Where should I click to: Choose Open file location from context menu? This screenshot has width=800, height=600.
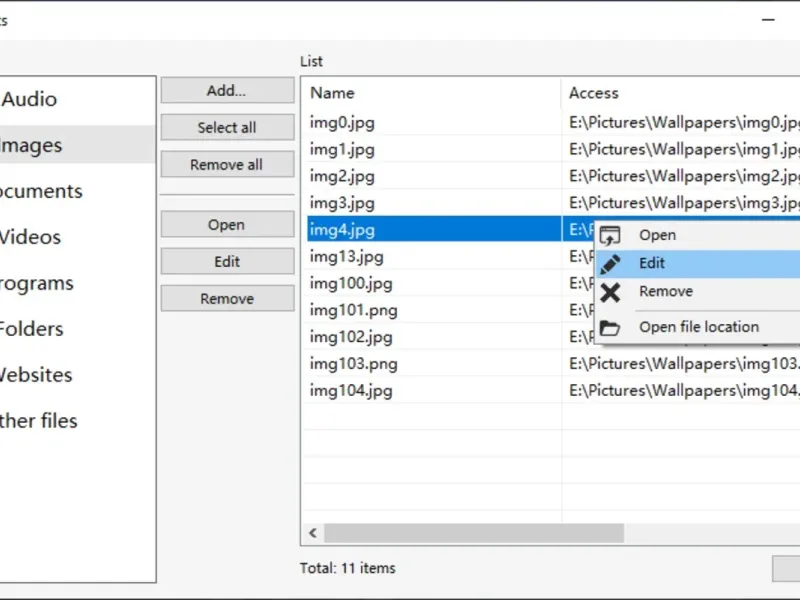[x=697, y=327]
